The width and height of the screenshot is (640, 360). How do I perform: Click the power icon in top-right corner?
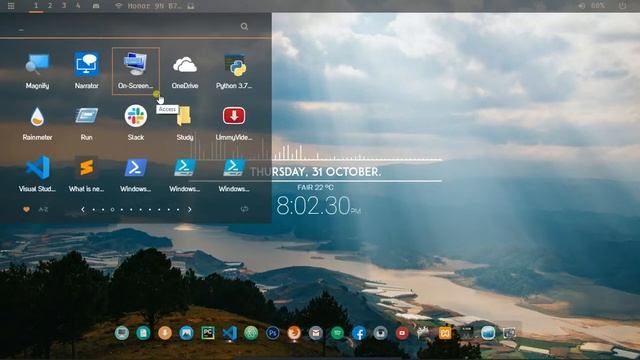622,6
